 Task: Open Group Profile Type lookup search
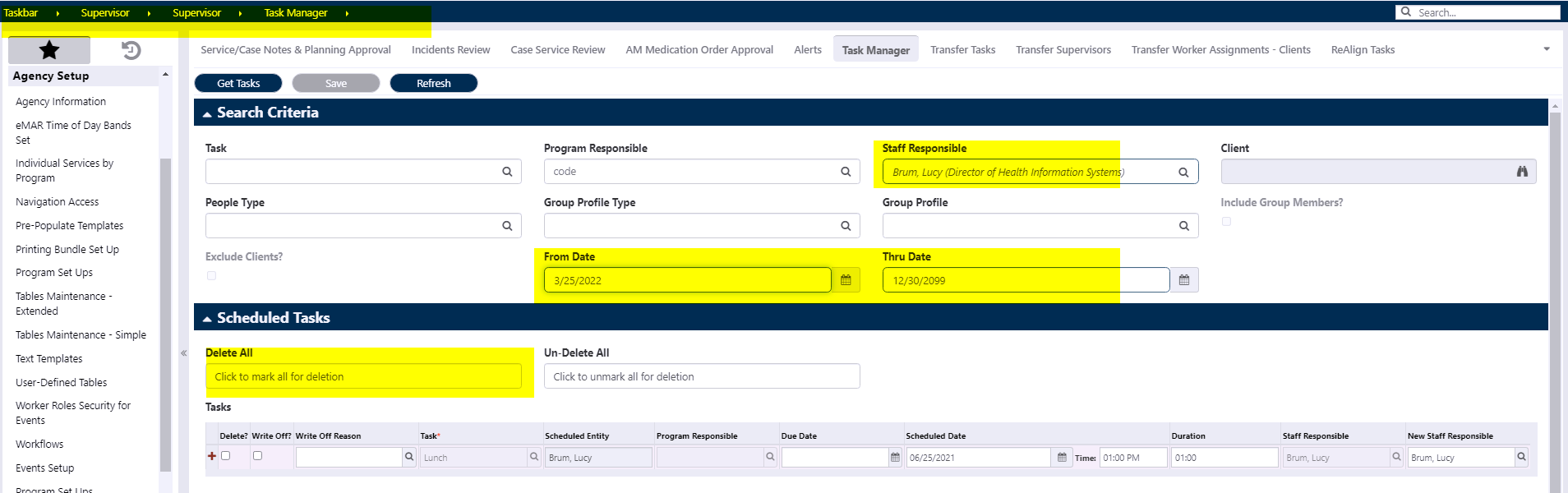pyautogui.click(x=846, y=226)
